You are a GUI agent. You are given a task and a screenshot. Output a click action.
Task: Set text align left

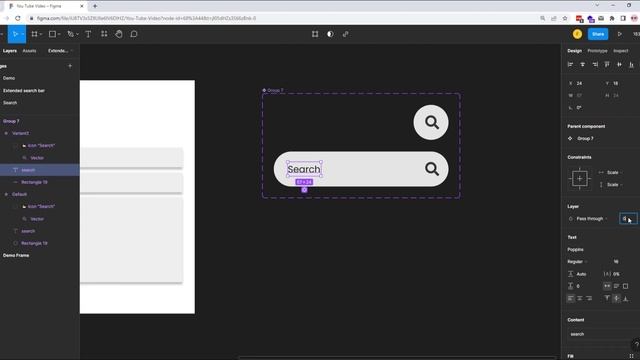[571, 298]
